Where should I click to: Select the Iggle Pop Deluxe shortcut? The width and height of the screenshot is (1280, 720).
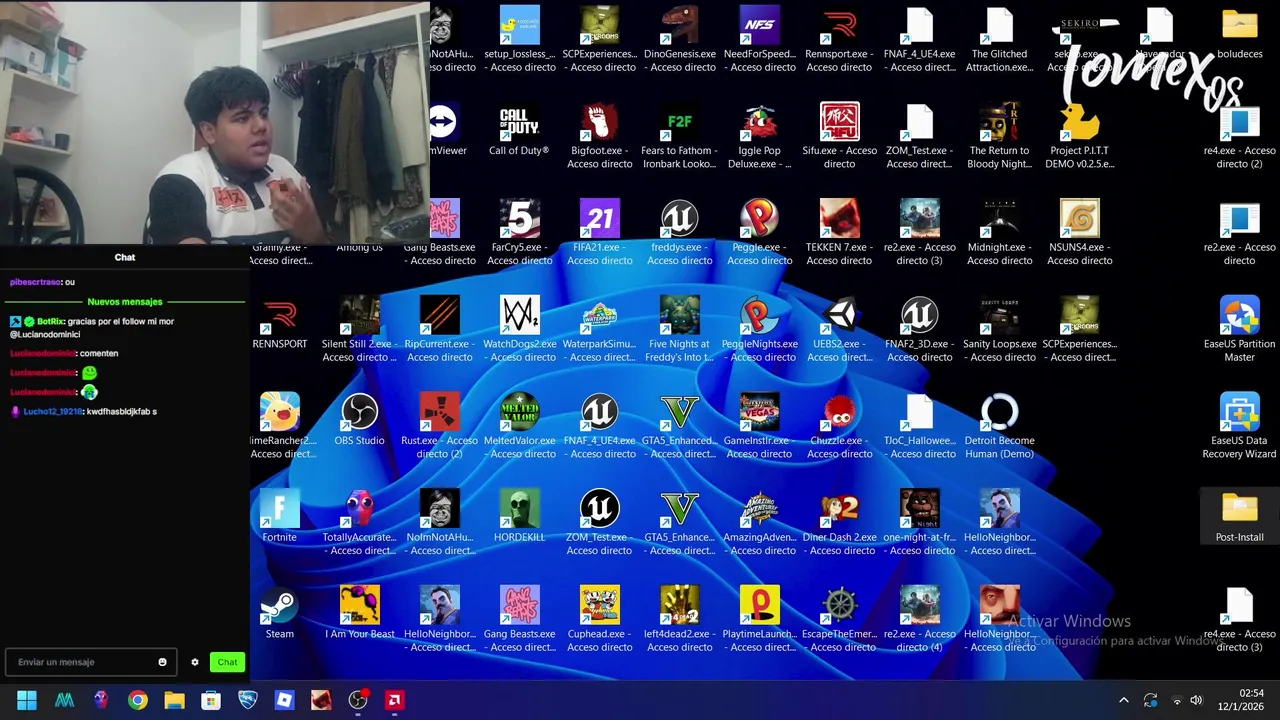tap(760, 137)
